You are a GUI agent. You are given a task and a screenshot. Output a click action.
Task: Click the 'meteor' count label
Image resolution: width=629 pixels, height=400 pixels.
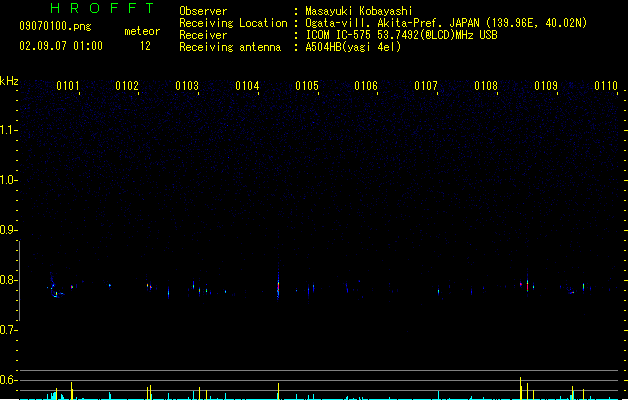point(142,31)
